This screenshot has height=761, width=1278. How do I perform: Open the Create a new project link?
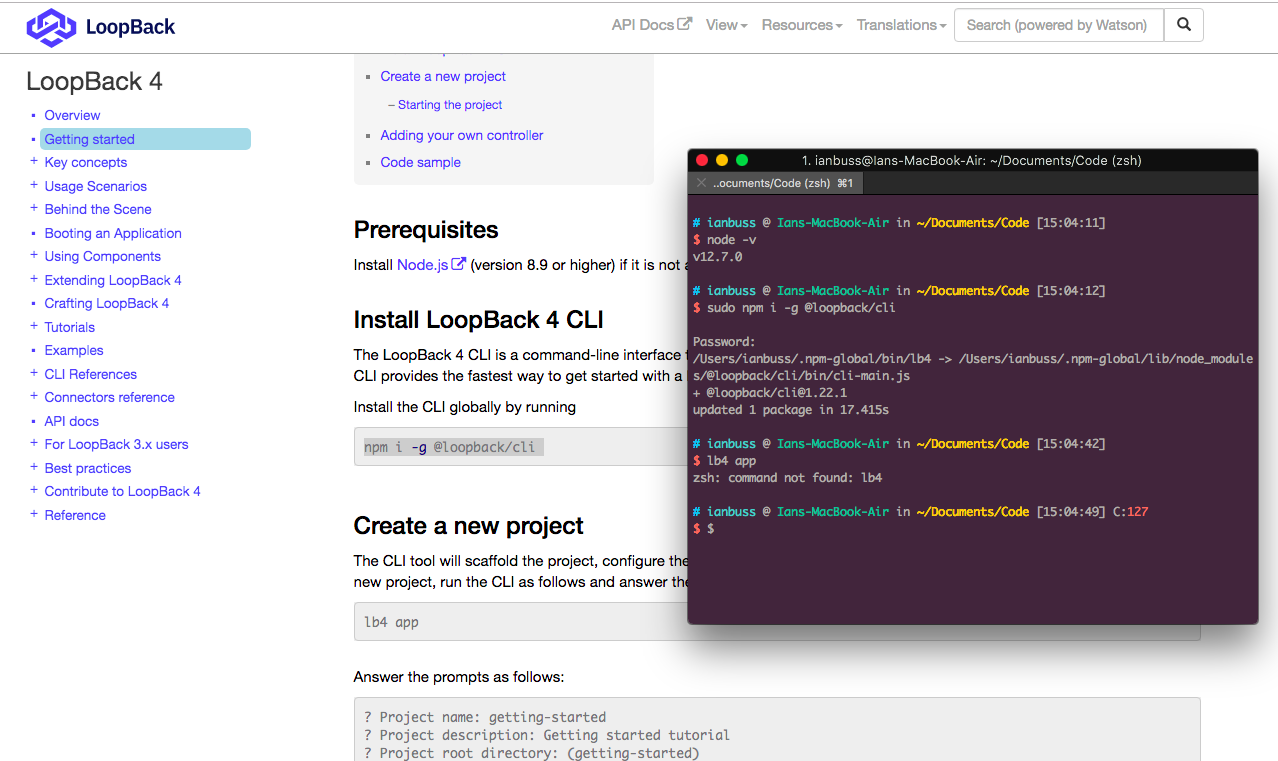pyautogui.click(x=443, y=76)
